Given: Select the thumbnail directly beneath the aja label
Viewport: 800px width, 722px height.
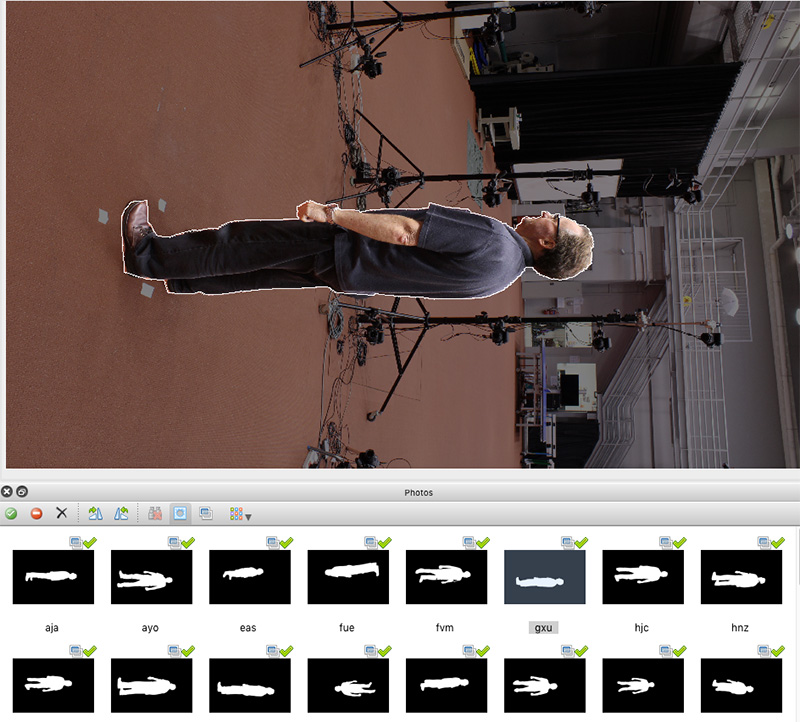Looking at the screenshot, I should 53,685.
